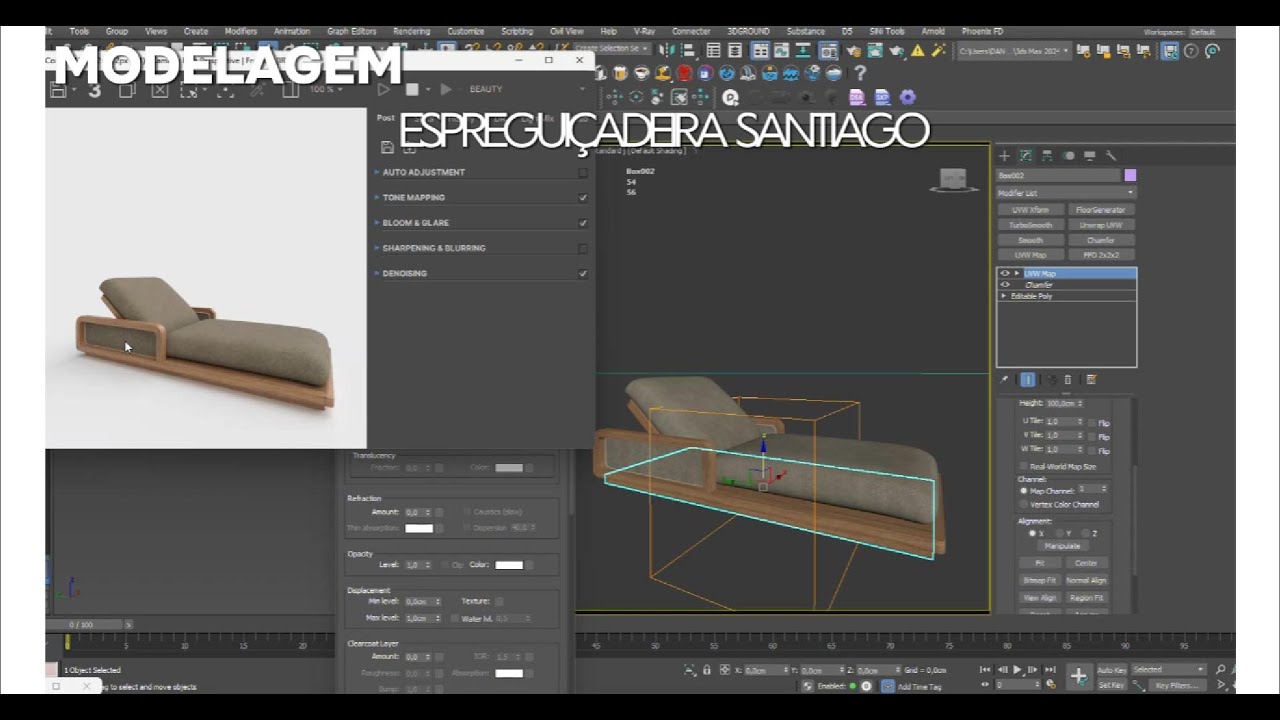Enable the AUTO ADJUSTMENT checkbox

pos(583,172)
